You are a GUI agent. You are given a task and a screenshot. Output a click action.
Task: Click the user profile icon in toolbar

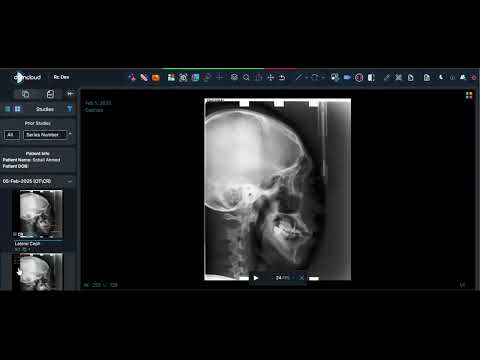click(463, 77)
